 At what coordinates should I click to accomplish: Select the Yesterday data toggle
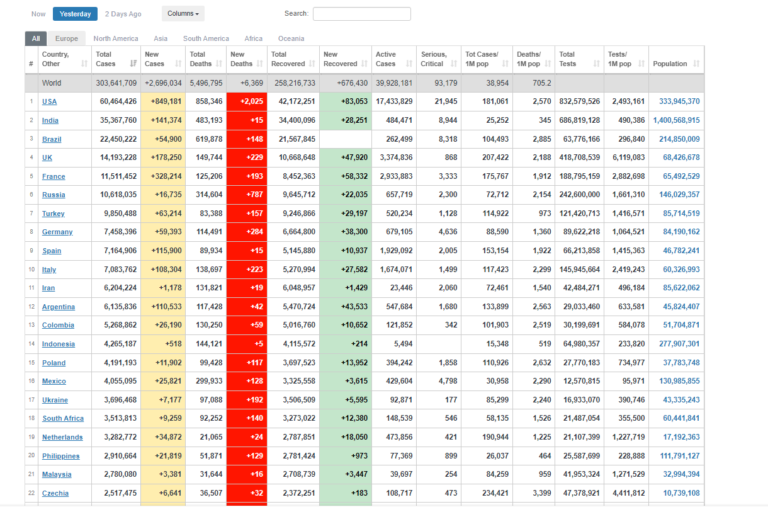(75, 14)
